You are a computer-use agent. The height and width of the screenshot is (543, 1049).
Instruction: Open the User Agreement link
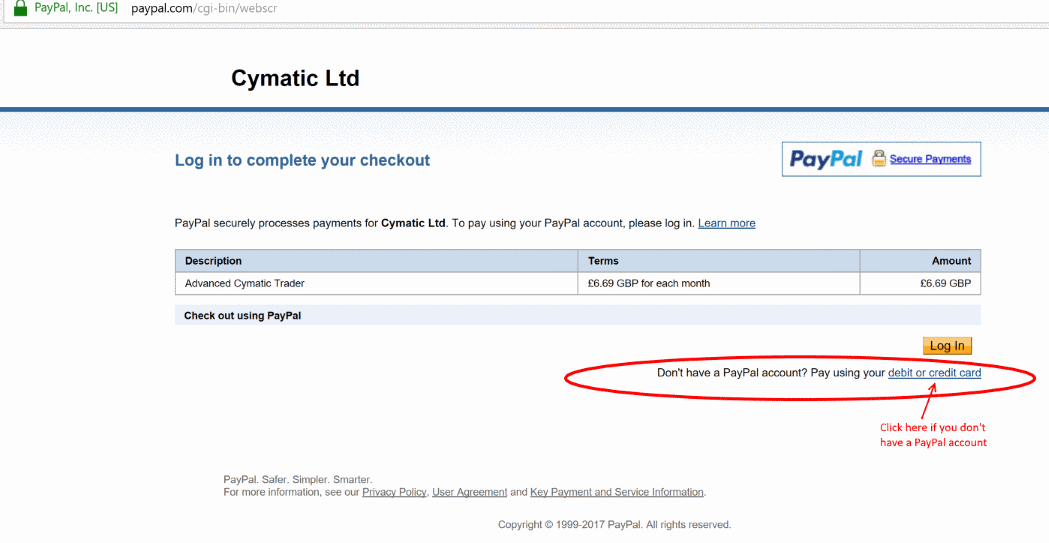470,492
